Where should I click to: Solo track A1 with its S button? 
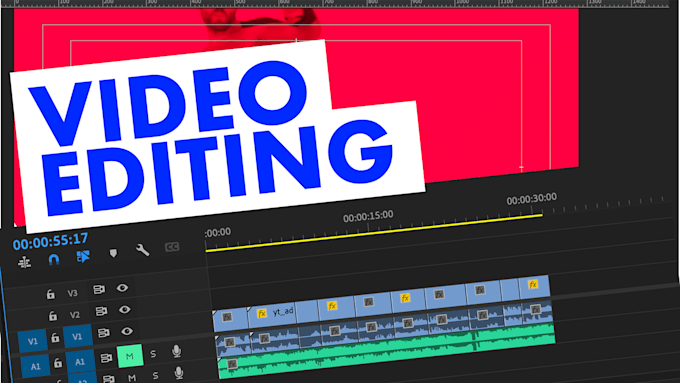click(x=153, y=354)
